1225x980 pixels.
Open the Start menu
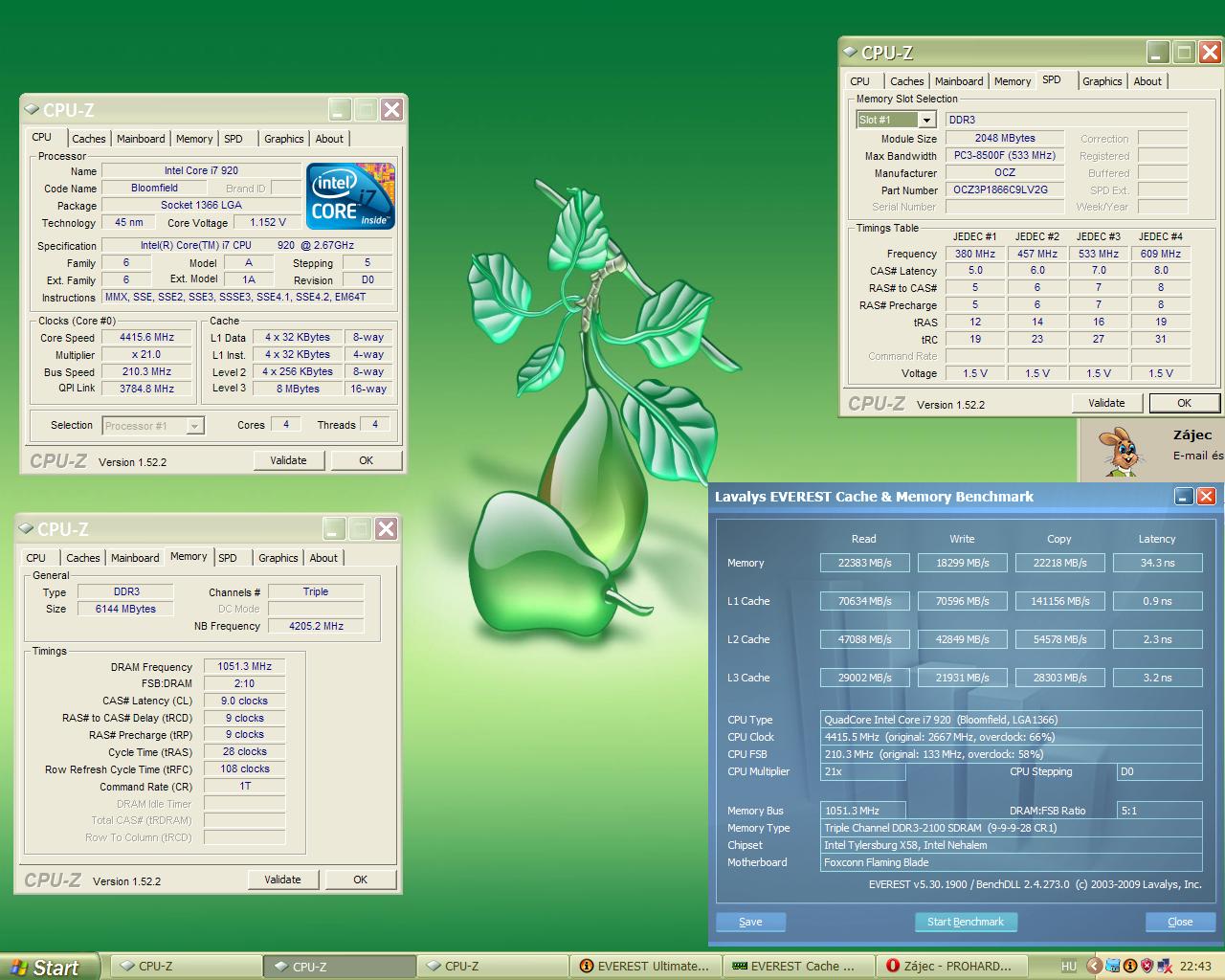tap(50, 967)
